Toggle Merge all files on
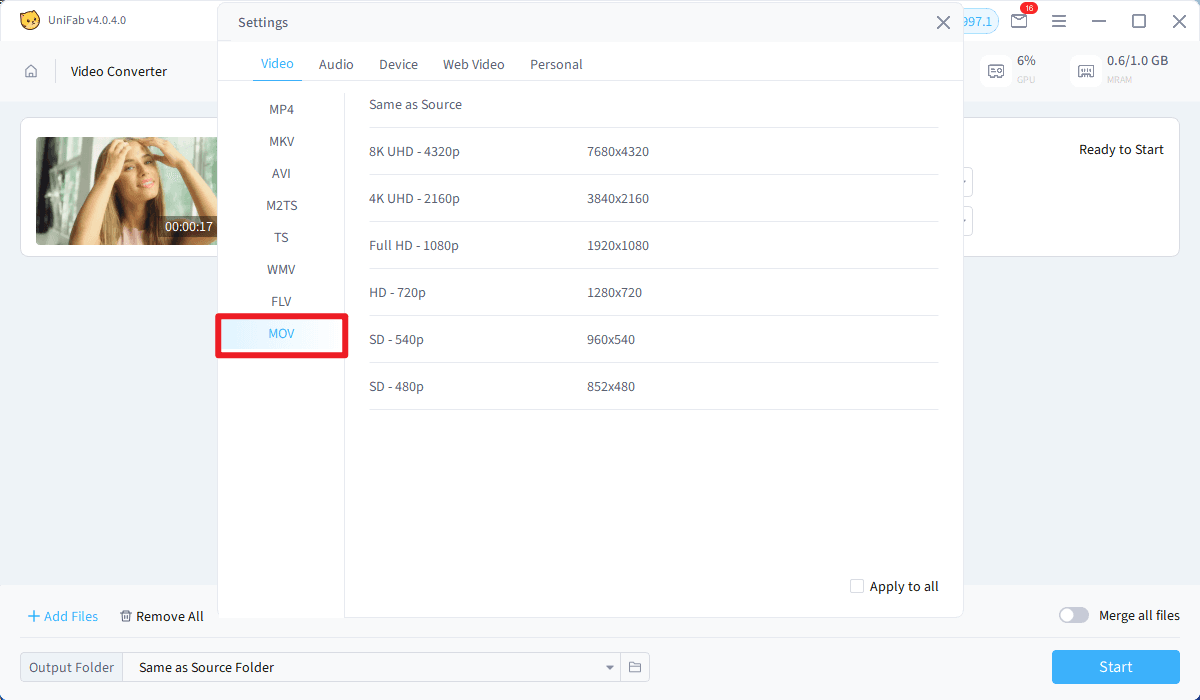Image resolution: width=1200 pixels, height=700 pixels. pos(1073,615)
